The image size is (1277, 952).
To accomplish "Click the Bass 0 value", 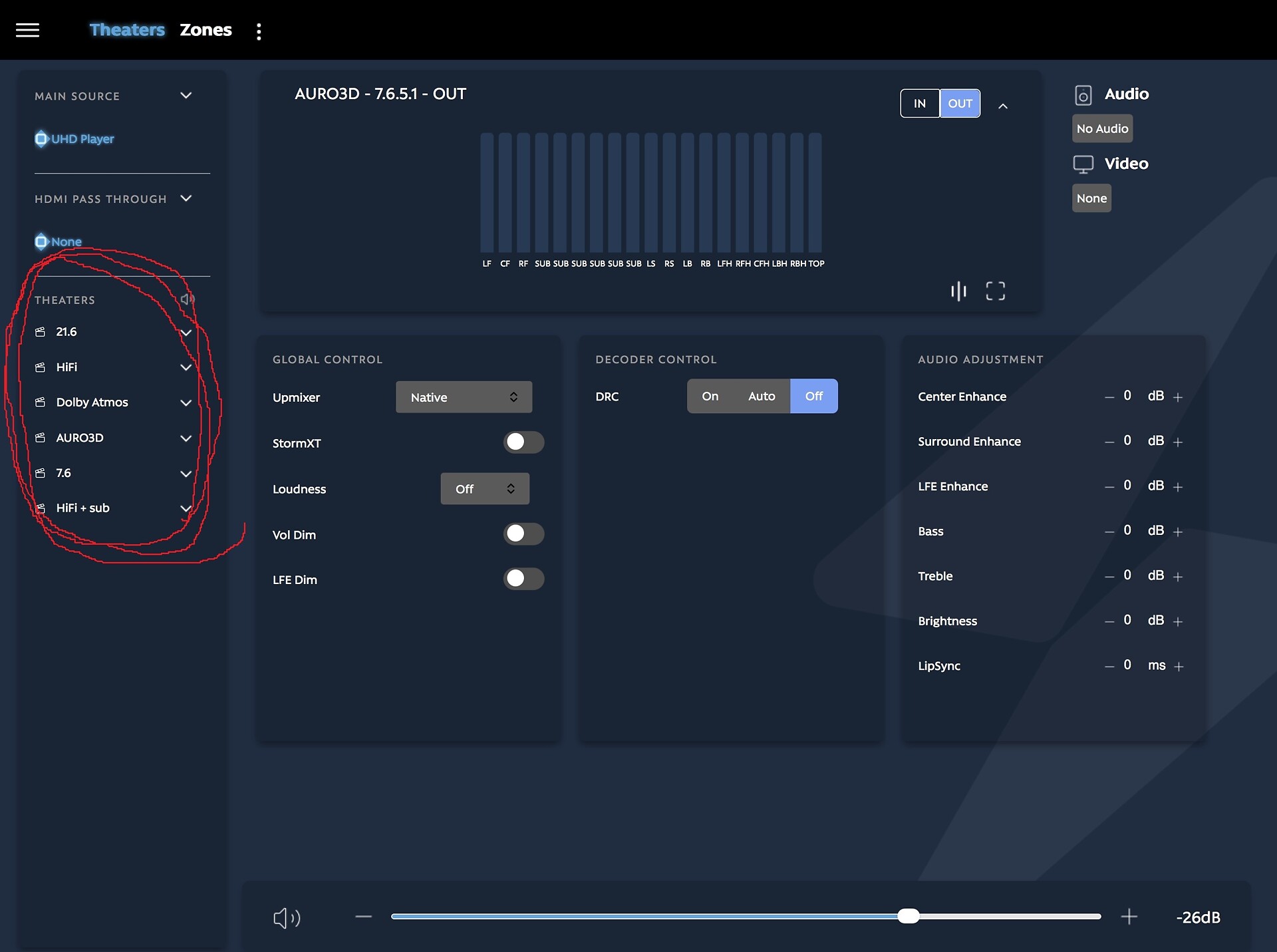I will (1127, 530).
